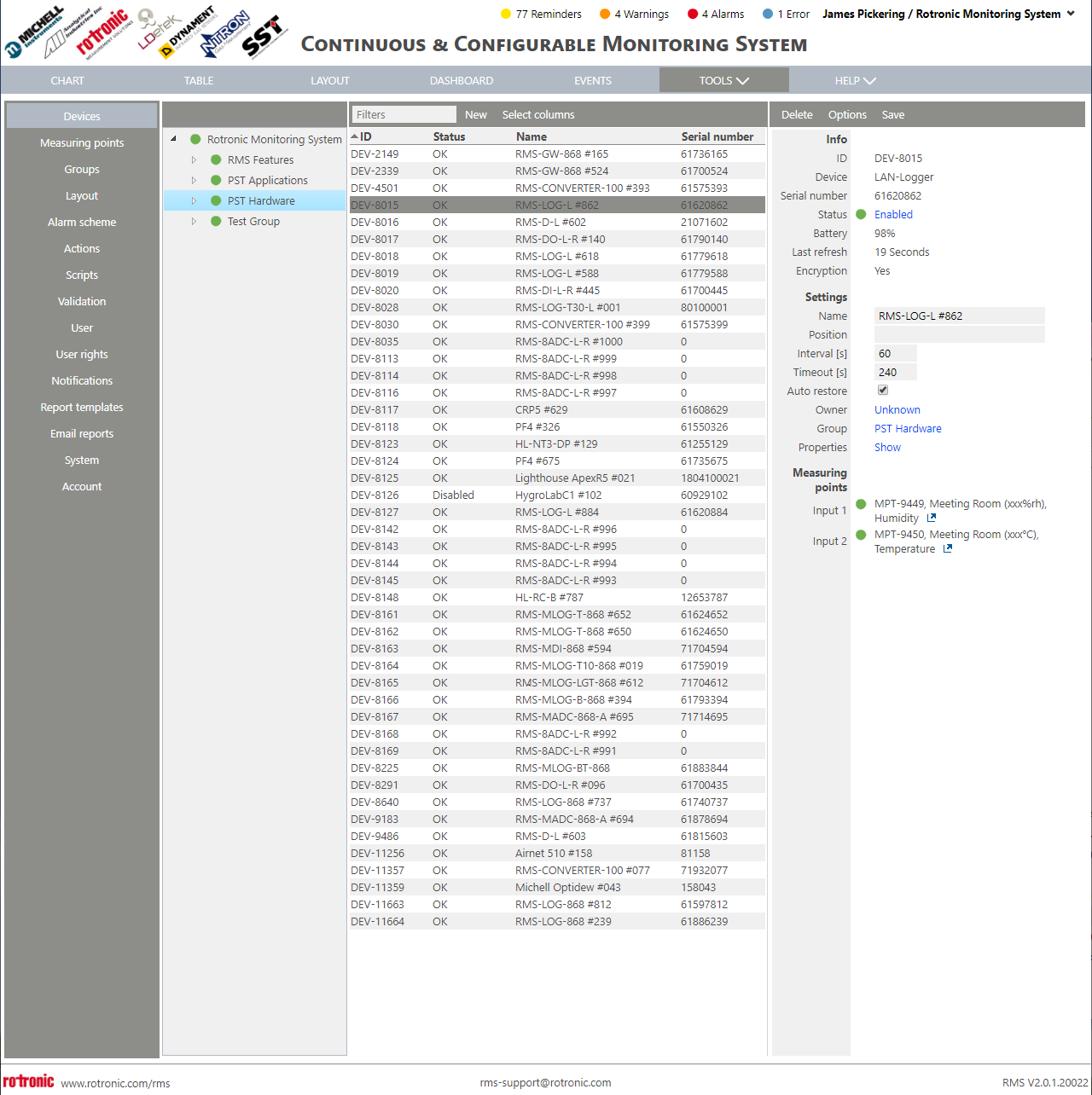This screenshot has height=1095, width=1092.
Task: Open Measuring points in sidebar
Action: pyautogui.click(x=82, y=142)
